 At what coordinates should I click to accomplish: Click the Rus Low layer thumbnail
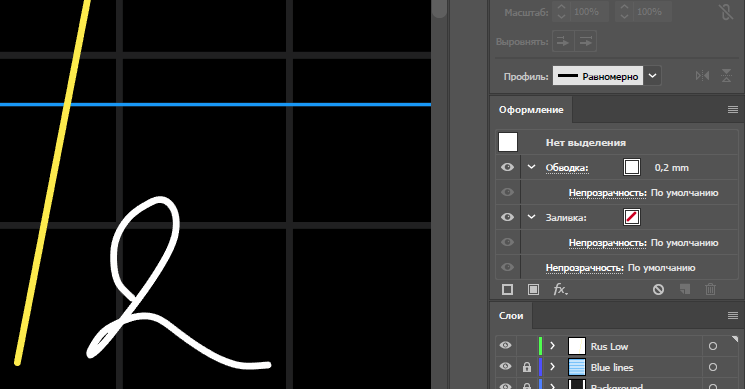[x=577, y=346]
